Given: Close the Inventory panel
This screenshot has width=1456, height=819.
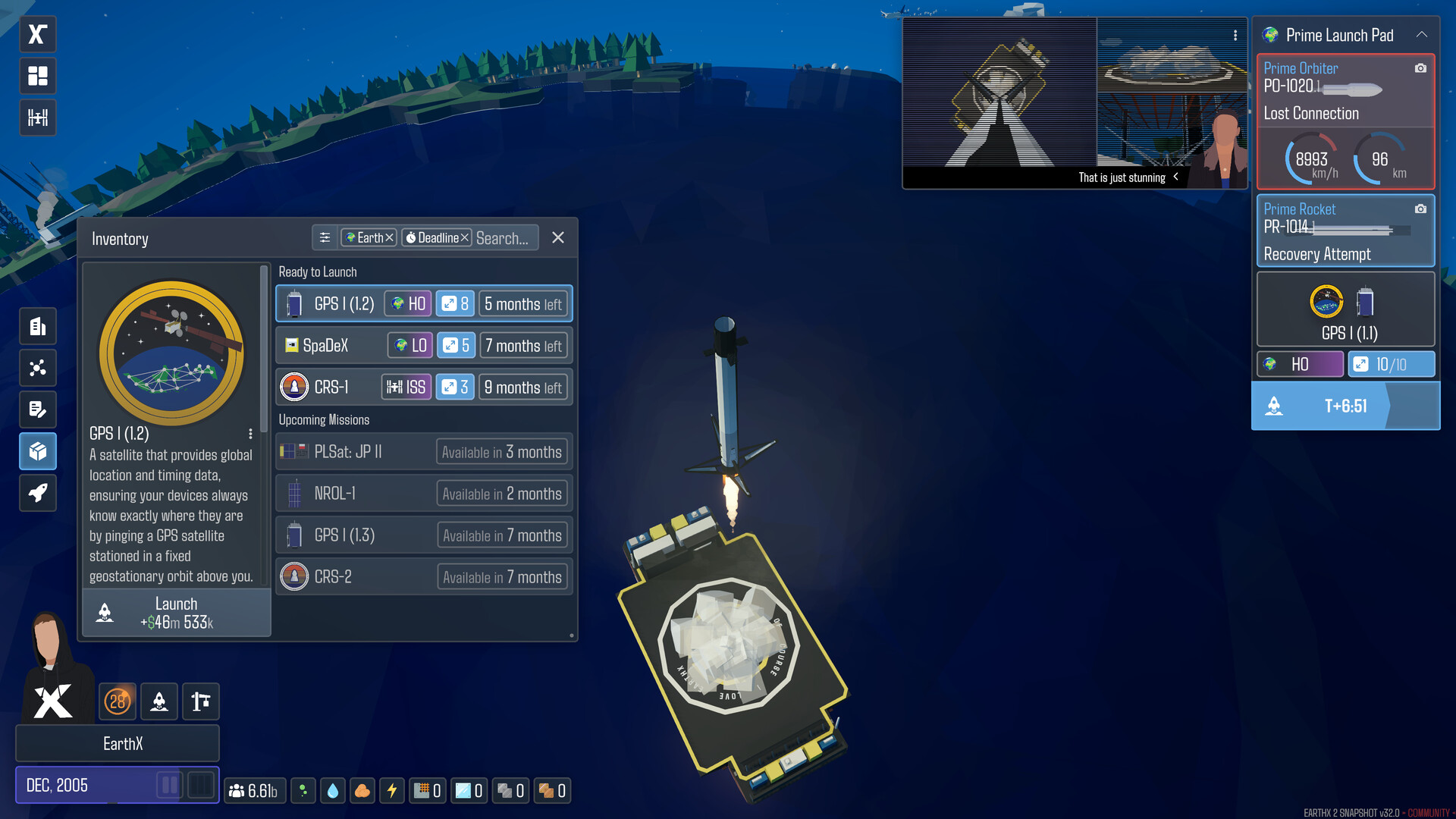Looking at the screenshot, I should tap(558, 238).
